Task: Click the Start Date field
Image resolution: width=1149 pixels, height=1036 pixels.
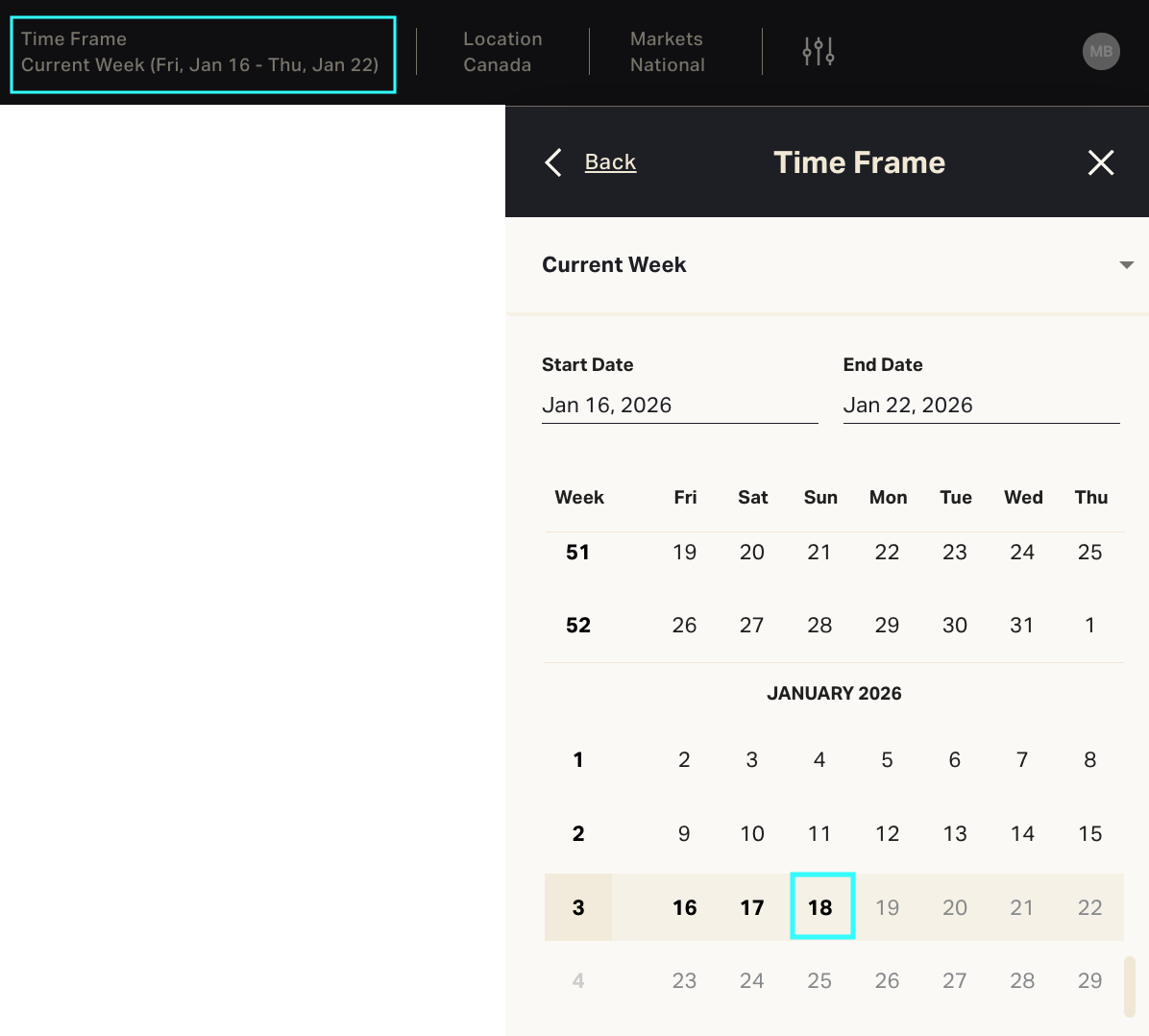Action: 679,406
